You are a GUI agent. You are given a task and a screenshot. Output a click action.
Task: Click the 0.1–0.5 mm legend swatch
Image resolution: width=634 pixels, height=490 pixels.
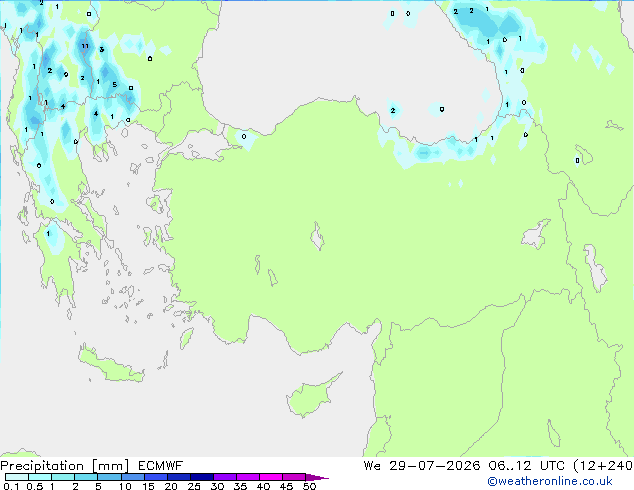click(x=17, y=477)
